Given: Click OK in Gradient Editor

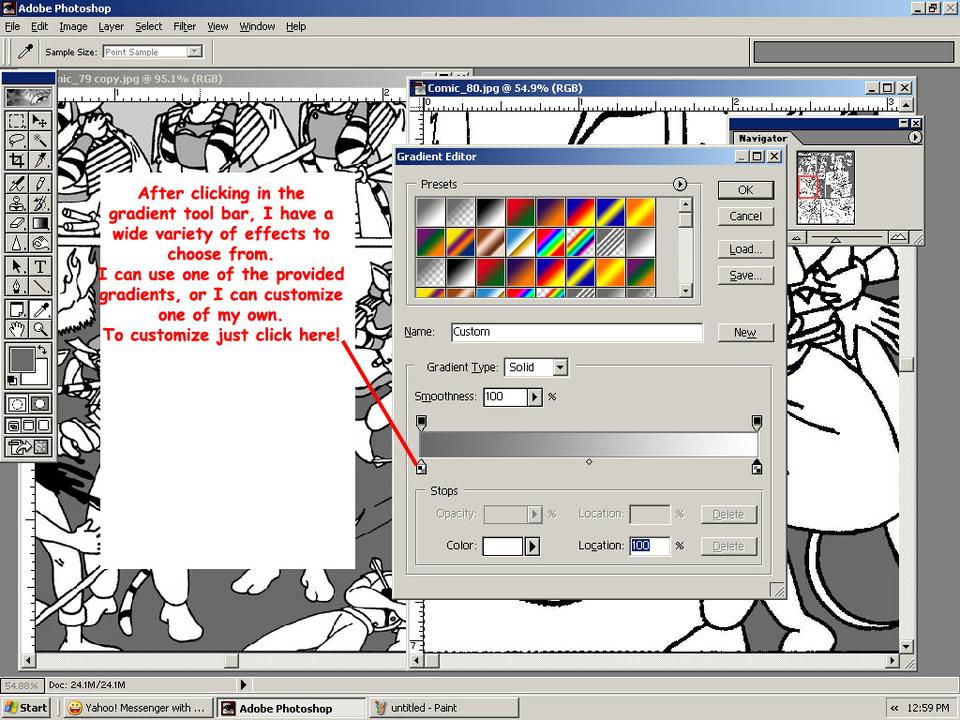Looking at the screenshot, I should click(x=746, y=190).
